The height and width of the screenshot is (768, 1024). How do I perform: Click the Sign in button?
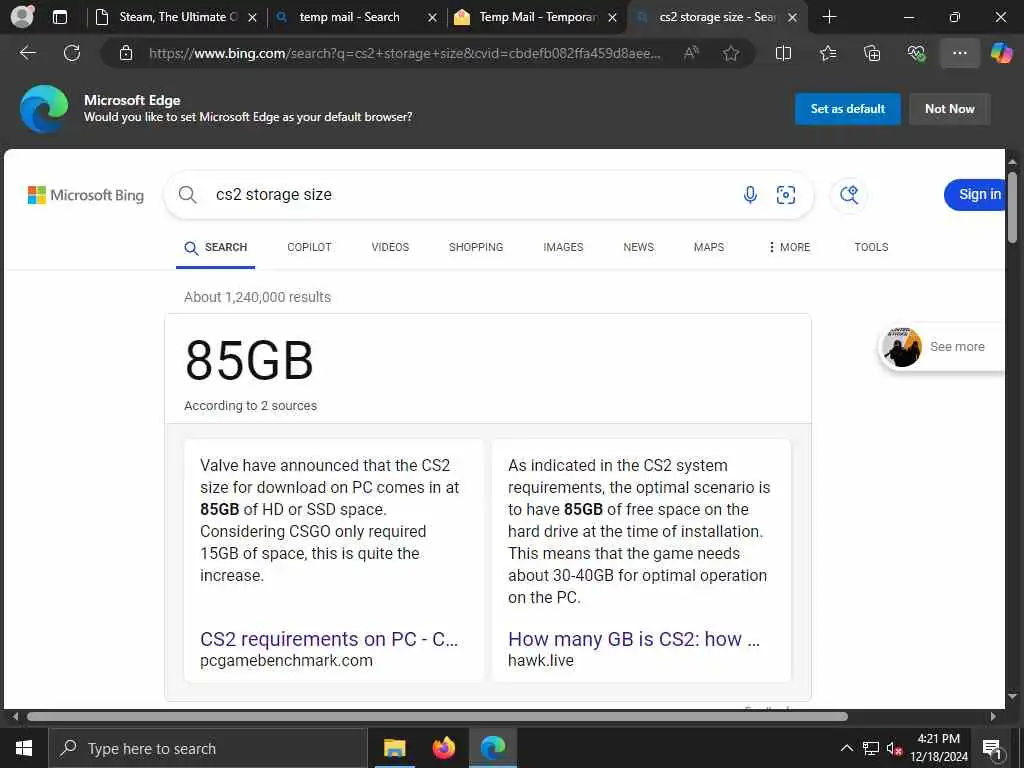tap(976, 195)
